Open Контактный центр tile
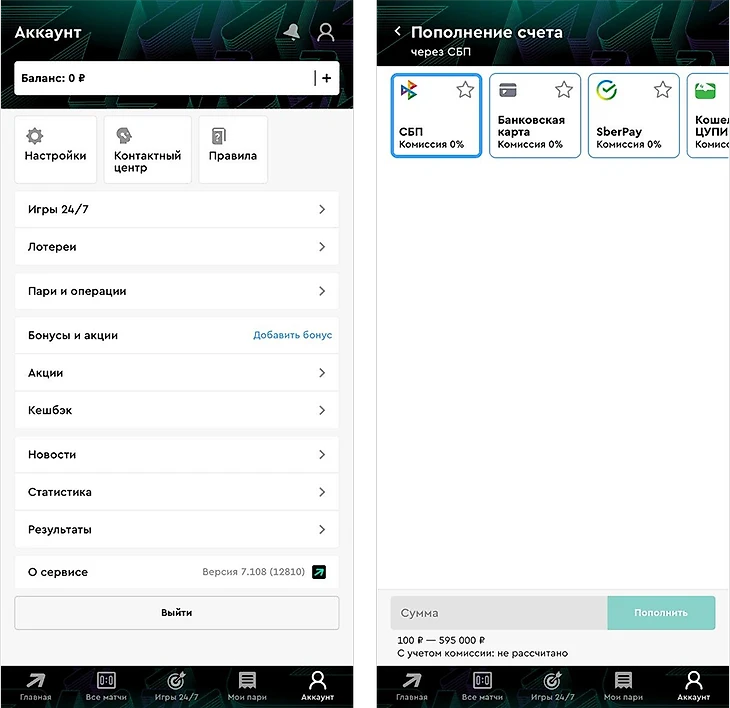This screenshot has height=708, width=730. (148, 149)
